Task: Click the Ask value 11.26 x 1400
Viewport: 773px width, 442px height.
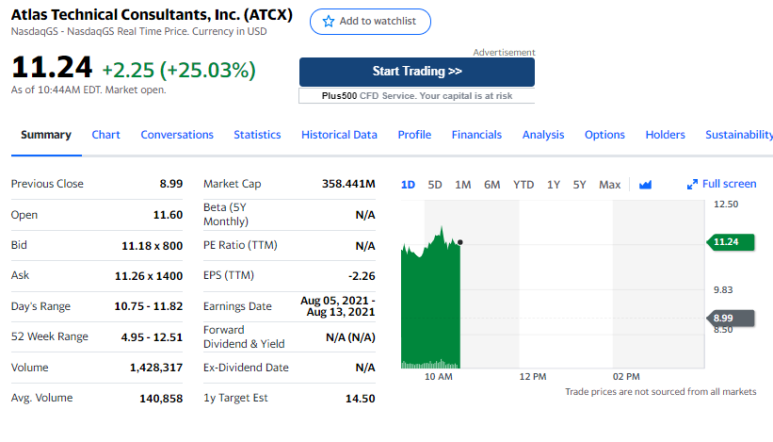Action: coord(149,276)
